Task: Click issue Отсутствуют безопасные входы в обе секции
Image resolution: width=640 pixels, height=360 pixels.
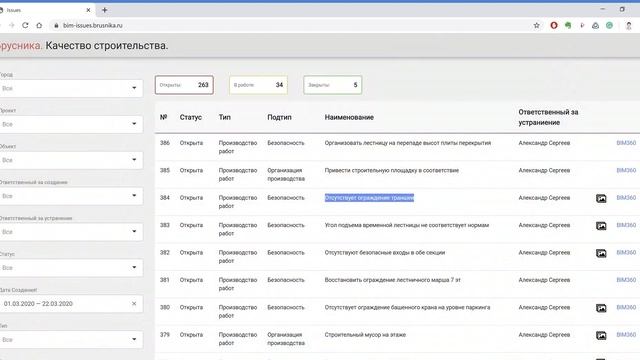Action: click(384, 252)
